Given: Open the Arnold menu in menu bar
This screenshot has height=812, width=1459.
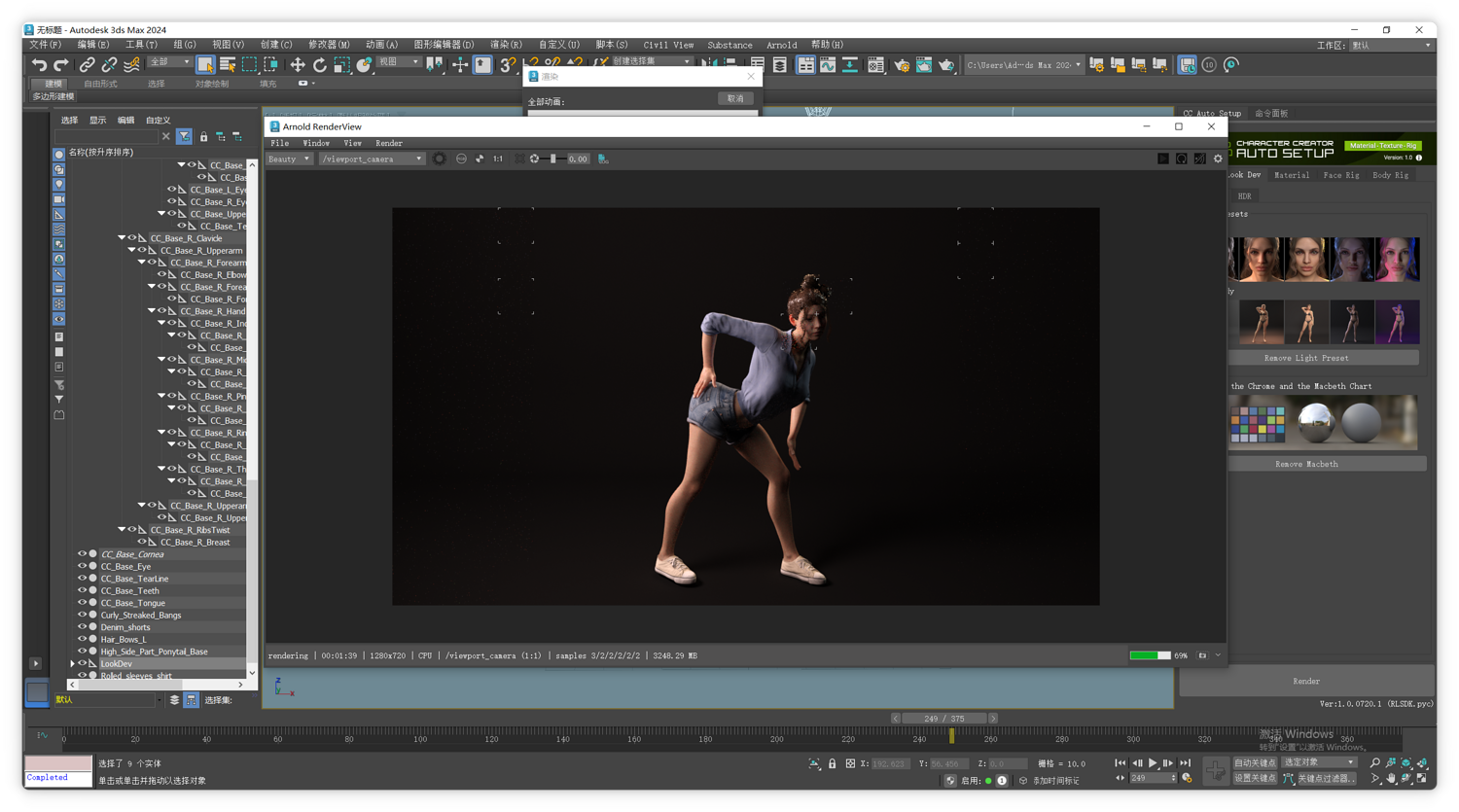Looking at the screenshot, I should click(x=781, y=45).
